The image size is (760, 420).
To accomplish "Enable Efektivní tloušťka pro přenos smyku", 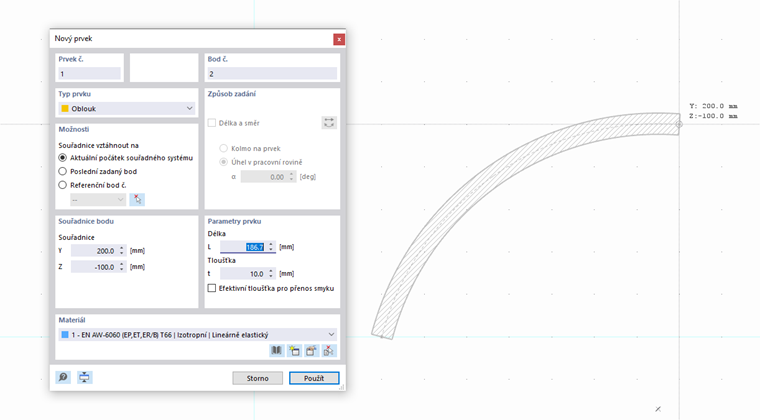I will [212, 288].
